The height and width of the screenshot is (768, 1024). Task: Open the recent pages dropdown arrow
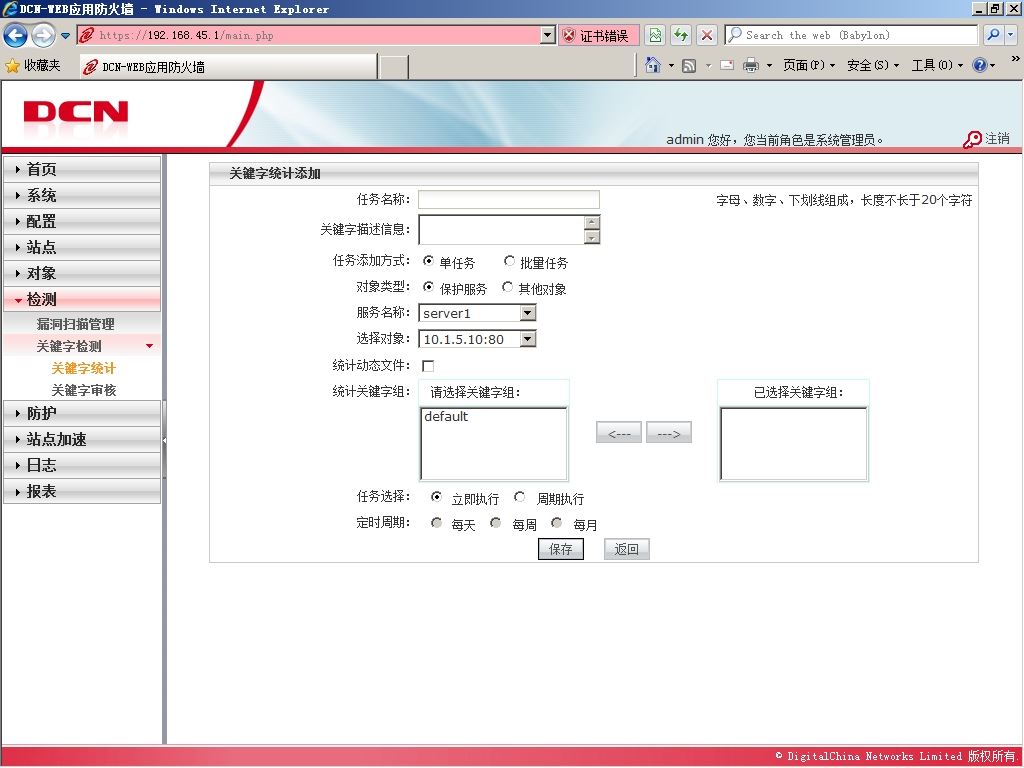(x=65, y=36)
